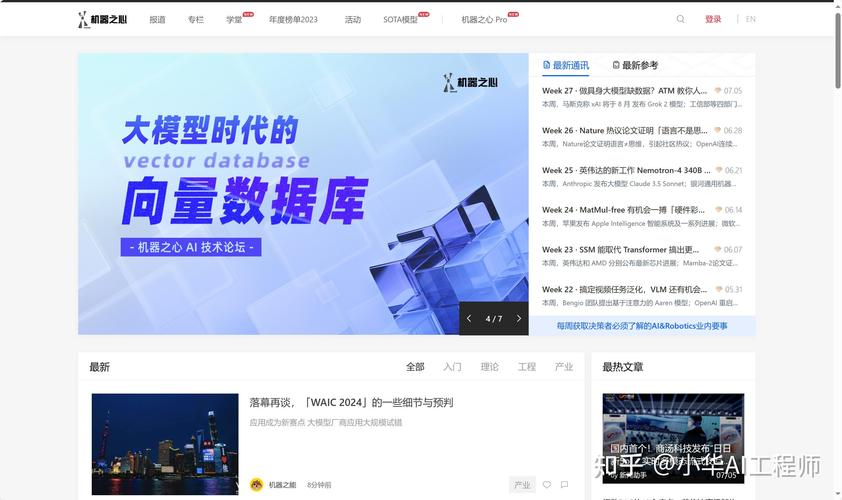Click the page vertical scrollbar thumb
The height and width of the screenshot is (500, 842).
[838, 50]
